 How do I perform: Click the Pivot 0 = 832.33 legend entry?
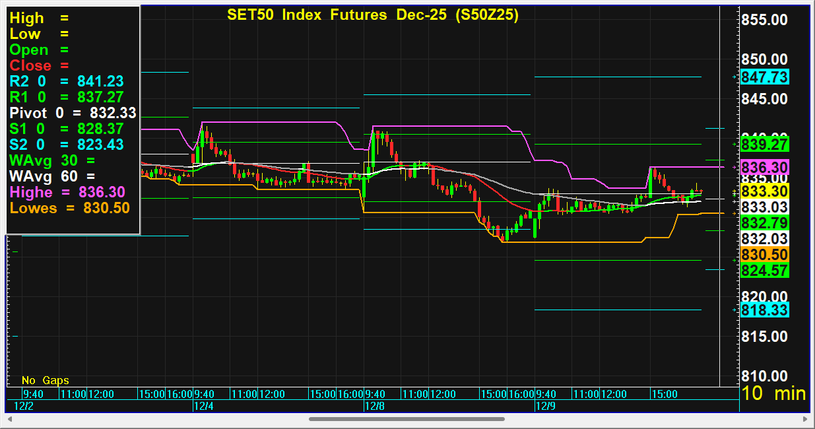click(71, 113)
